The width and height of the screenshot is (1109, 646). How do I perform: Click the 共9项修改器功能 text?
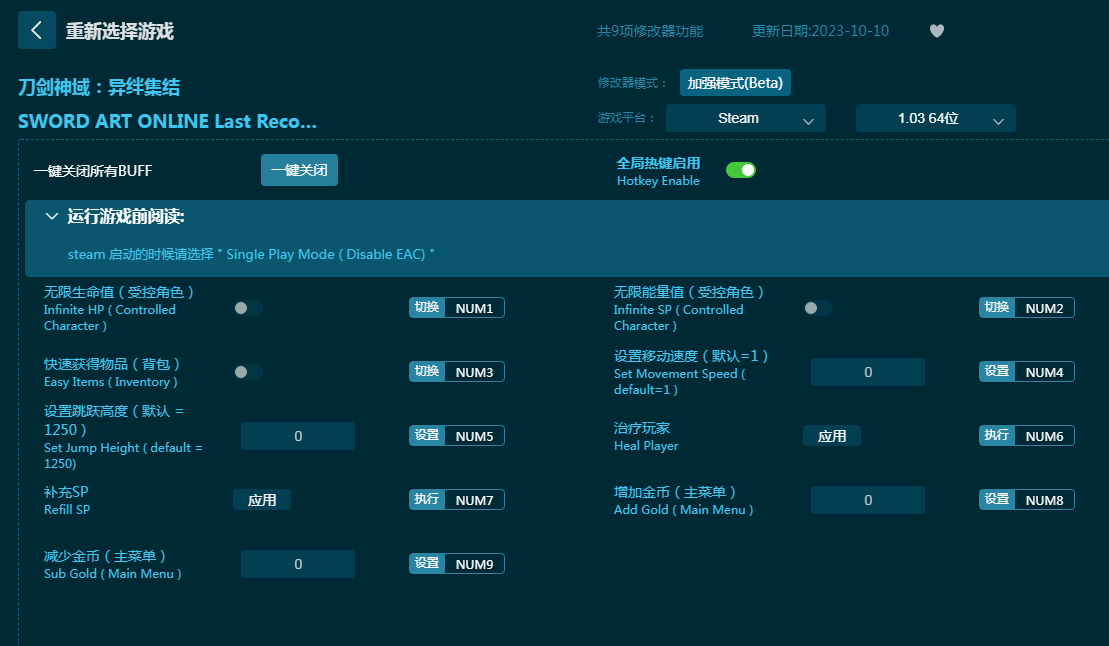click(x=650, y=31)
